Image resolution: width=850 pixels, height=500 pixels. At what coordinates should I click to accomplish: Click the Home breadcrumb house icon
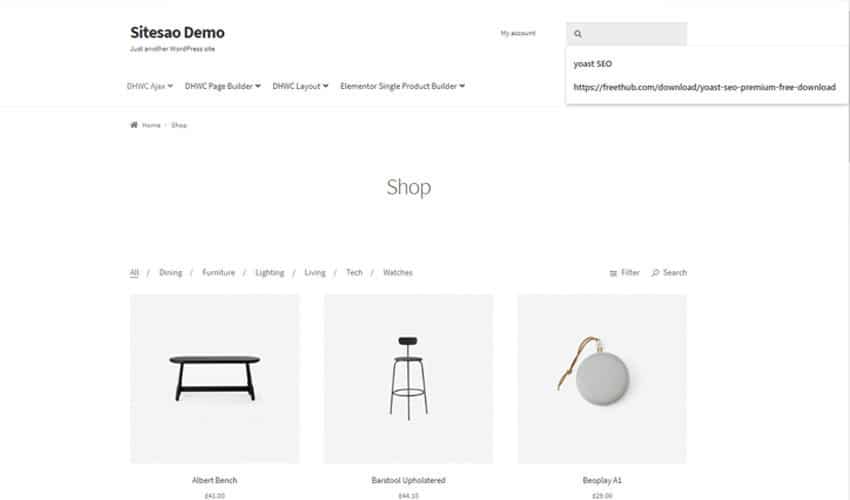[x=134, y=125]
